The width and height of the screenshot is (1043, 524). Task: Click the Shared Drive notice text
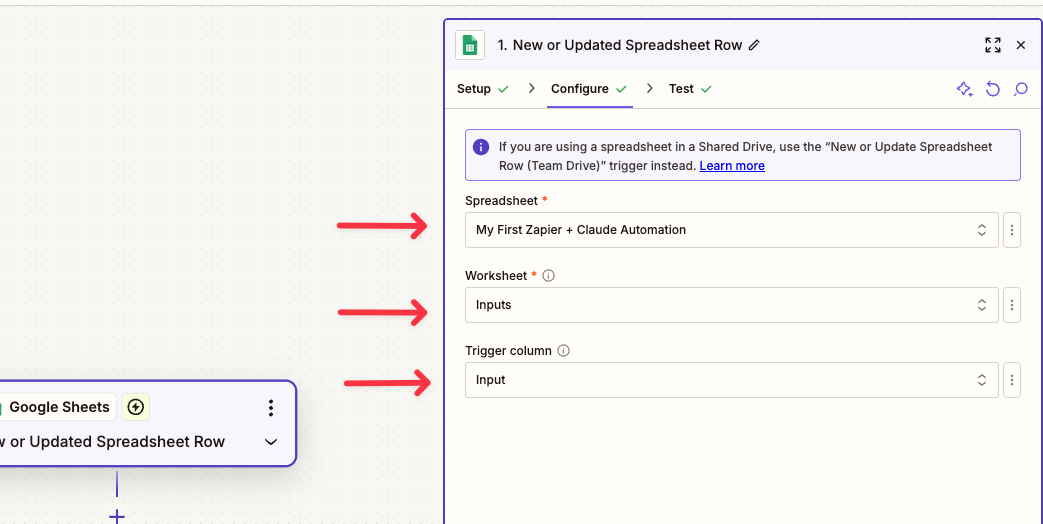pyautogui.click(x=746, y=156)
